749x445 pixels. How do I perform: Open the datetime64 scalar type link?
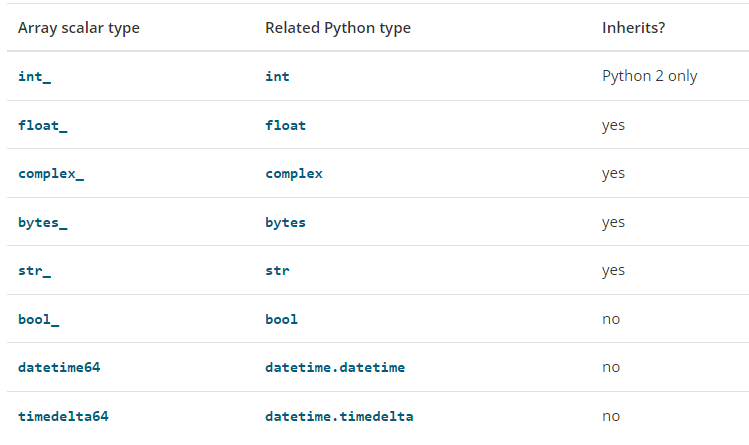click(x=59, y=367)
